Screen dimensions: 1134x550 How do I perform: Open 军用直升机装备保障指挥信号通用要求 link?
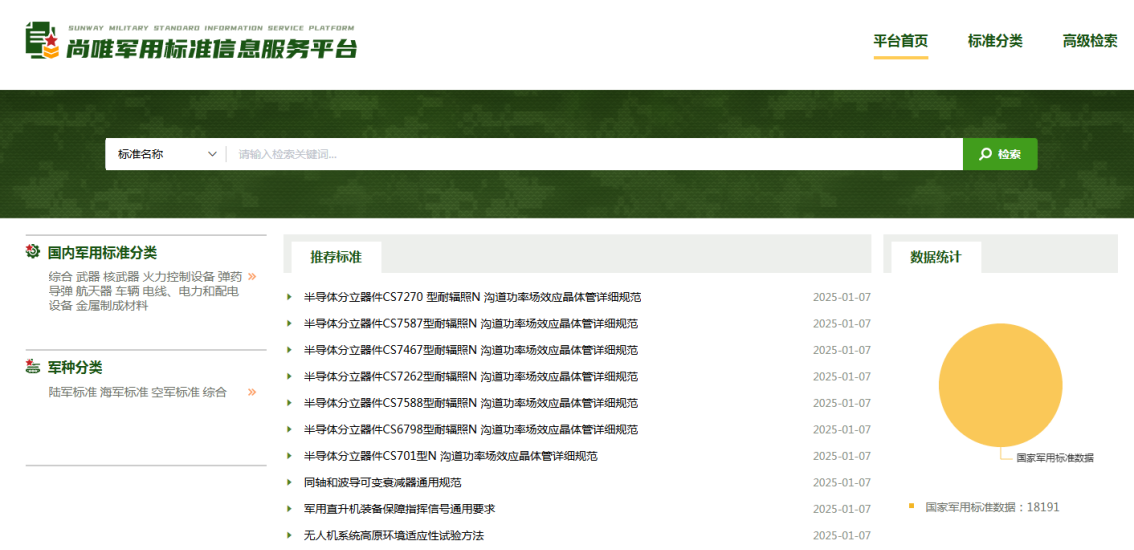pyautogui.click(x=400, y=509)
